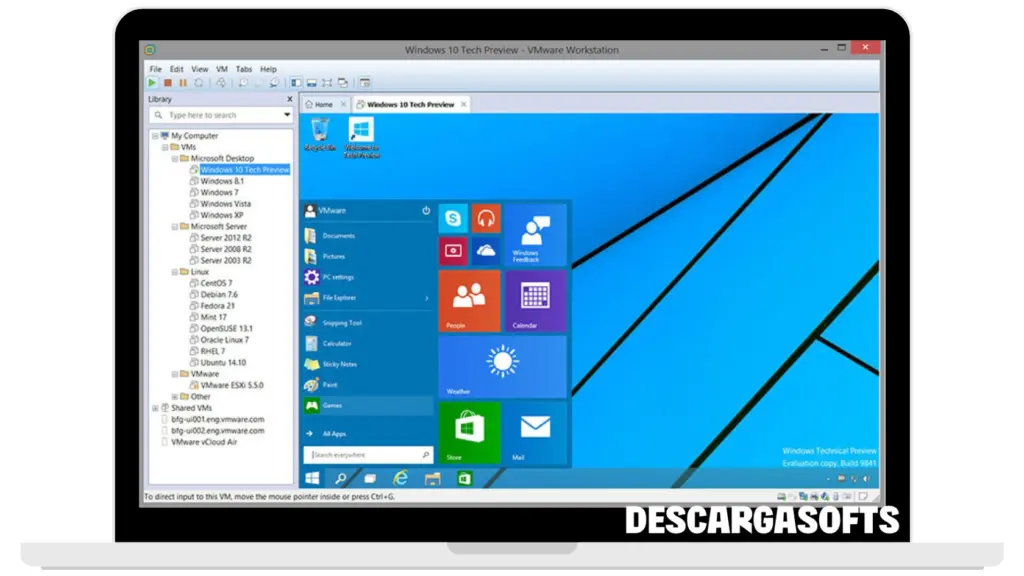Expand the Other folder in library
Viewport: 1024px width, 576px height.
point(175,397)
